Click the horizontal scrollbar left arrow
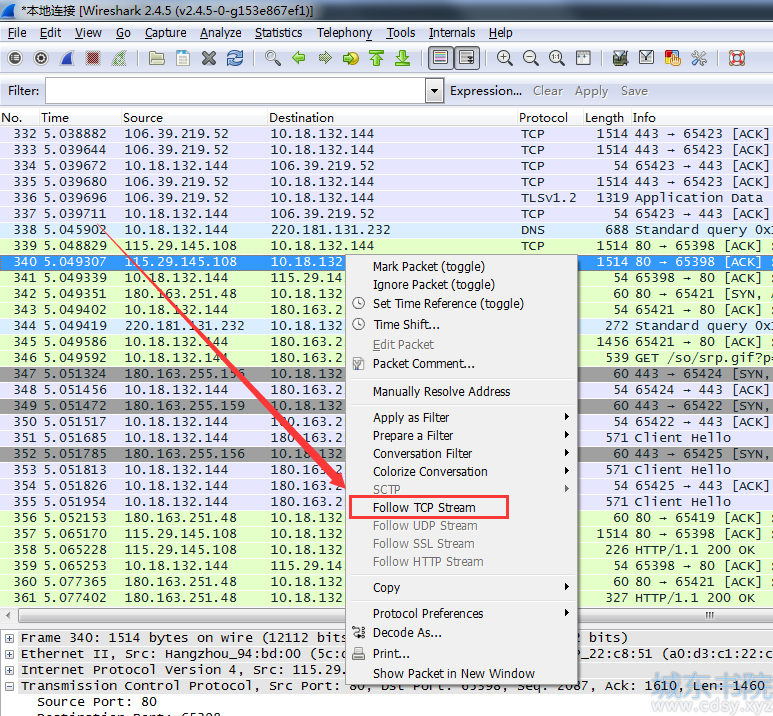 (8, 615)
